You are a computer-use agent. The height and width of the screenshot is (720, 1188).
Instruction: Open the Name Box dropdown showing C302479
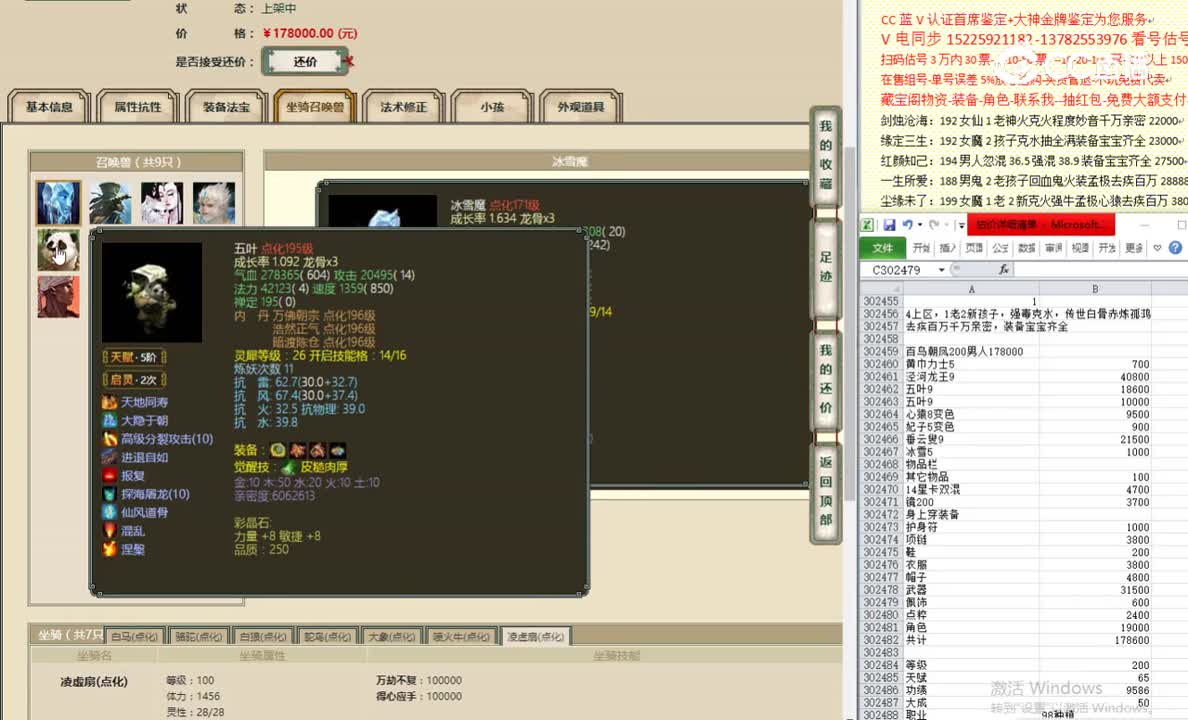941,269
